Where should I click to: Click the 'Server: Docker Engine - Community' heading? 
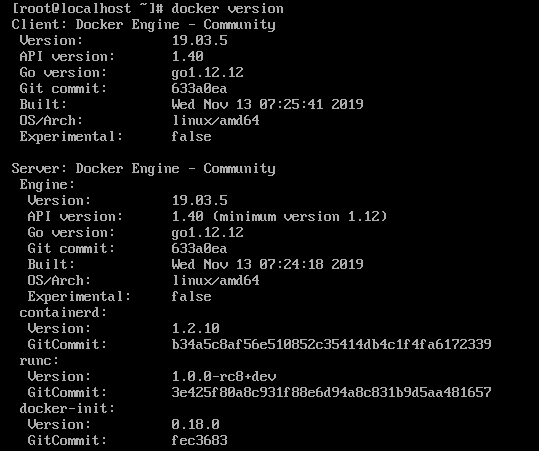(143, 168)
